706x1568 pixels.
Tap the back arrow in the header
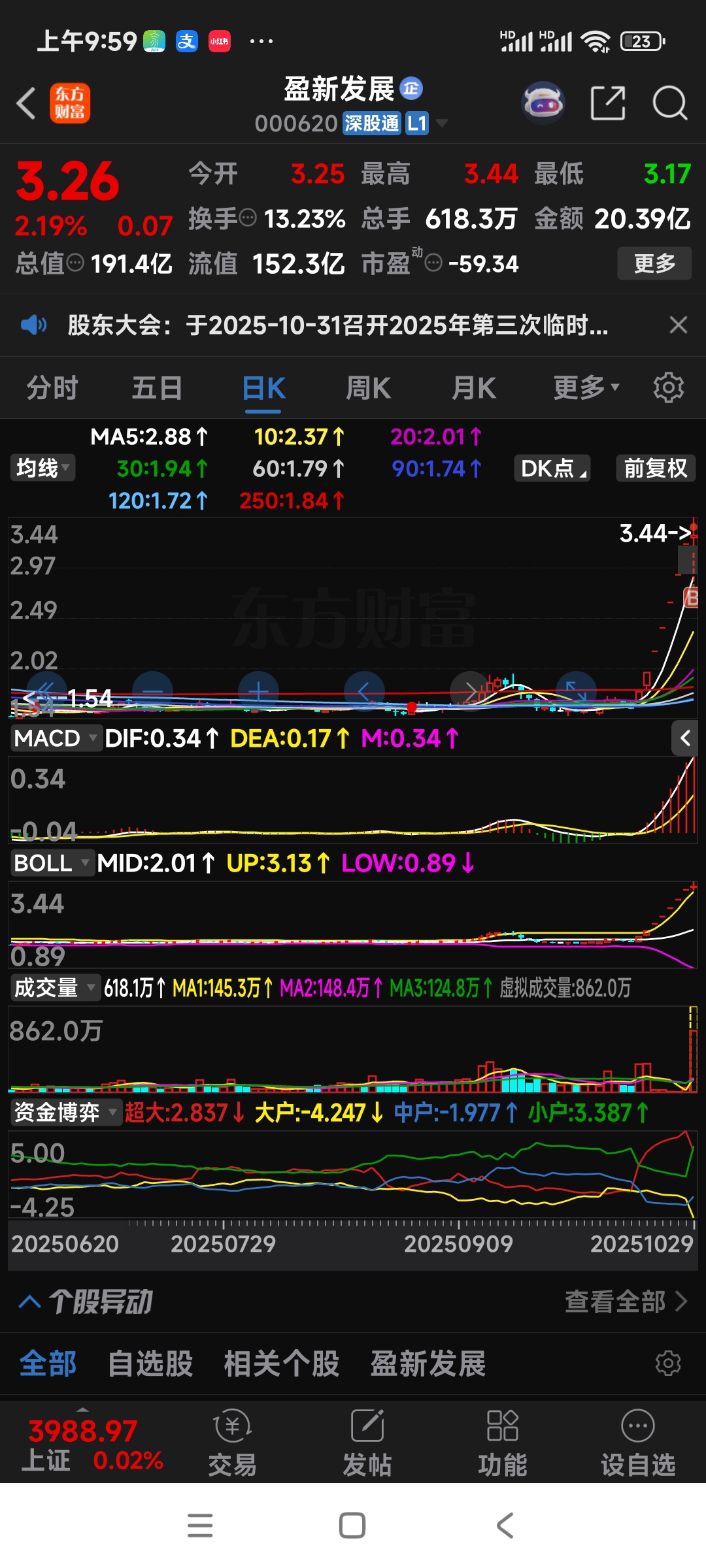[x=26, y=103]
